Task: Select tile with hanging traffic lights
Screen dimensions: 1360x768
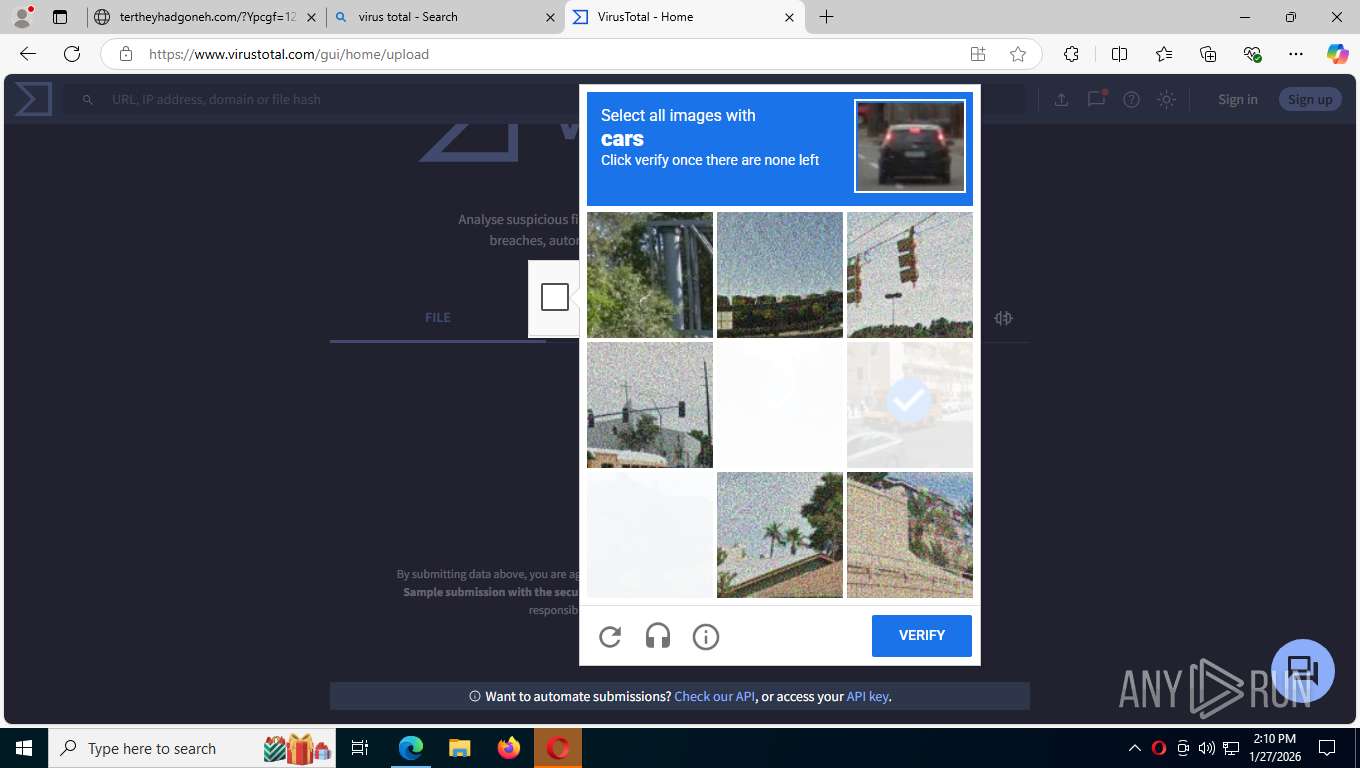Action: (x=910, y=275)
